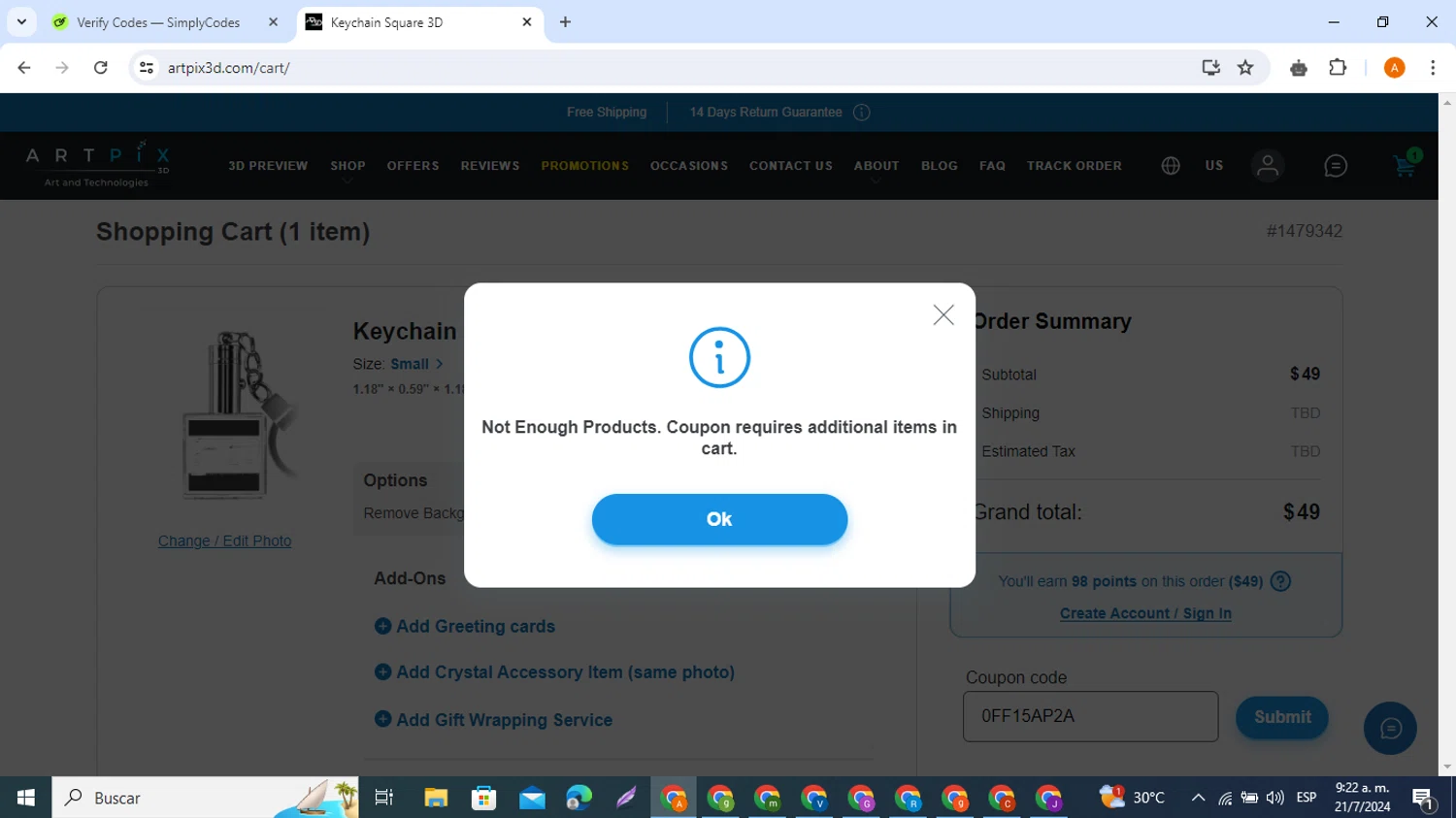Open the REVIEWS menu item
Viewport: 1456px width, 818px height.
(x=490, y=166)
